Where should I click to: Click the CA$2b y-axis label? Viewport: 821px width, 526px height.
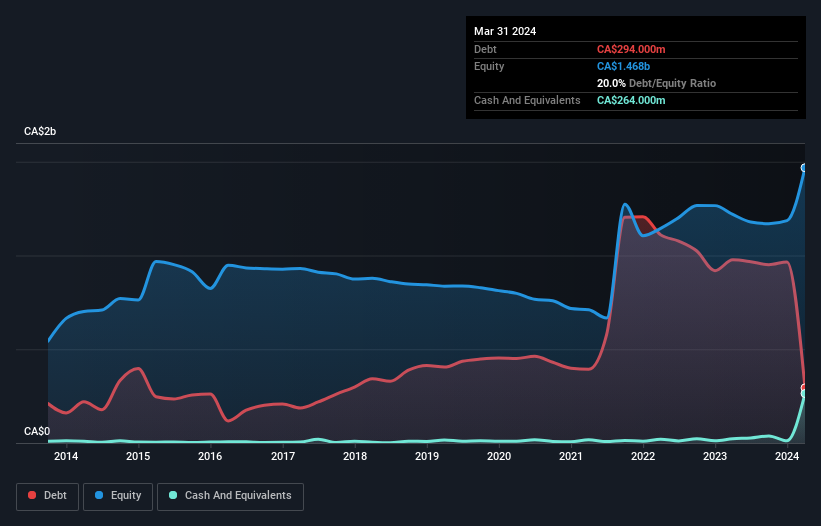[40, 131]
